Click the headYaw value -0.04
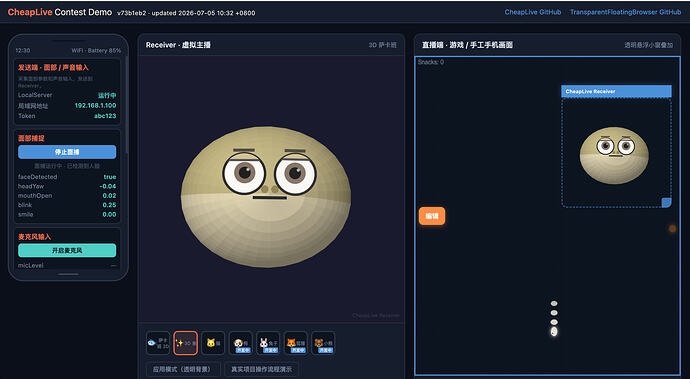Screen dimensions: 690x379 [108, 186]
